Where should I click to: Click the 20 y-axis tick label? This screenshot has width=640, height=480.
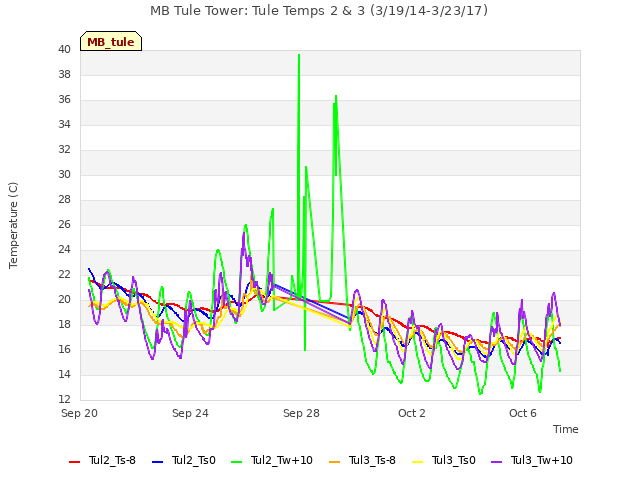tap(64, 300)
